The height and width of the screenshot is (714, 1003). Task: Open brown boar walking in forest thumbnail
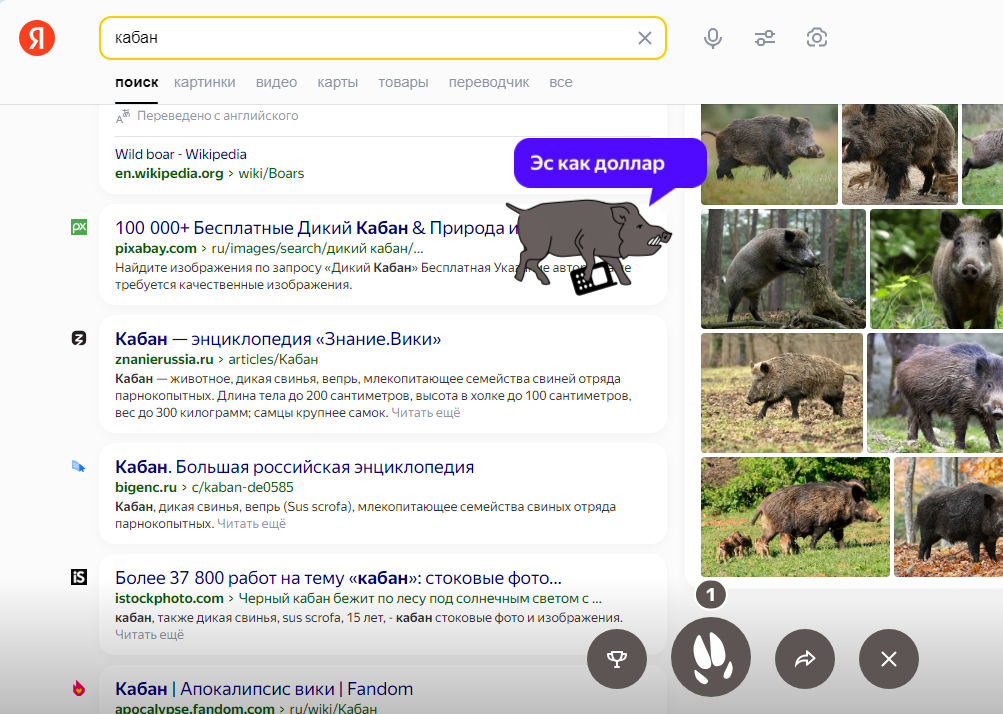click(782, 393)
